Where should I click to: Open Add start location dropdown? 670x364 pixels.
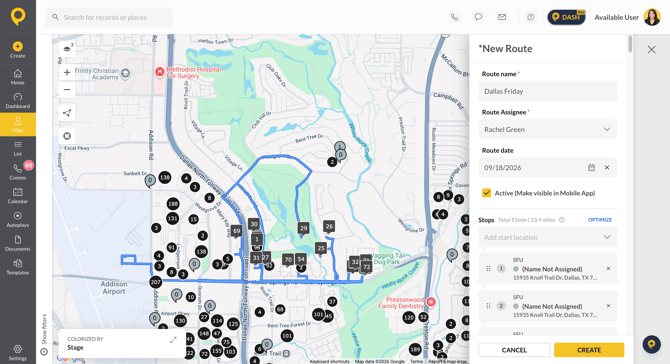(548, 237)
